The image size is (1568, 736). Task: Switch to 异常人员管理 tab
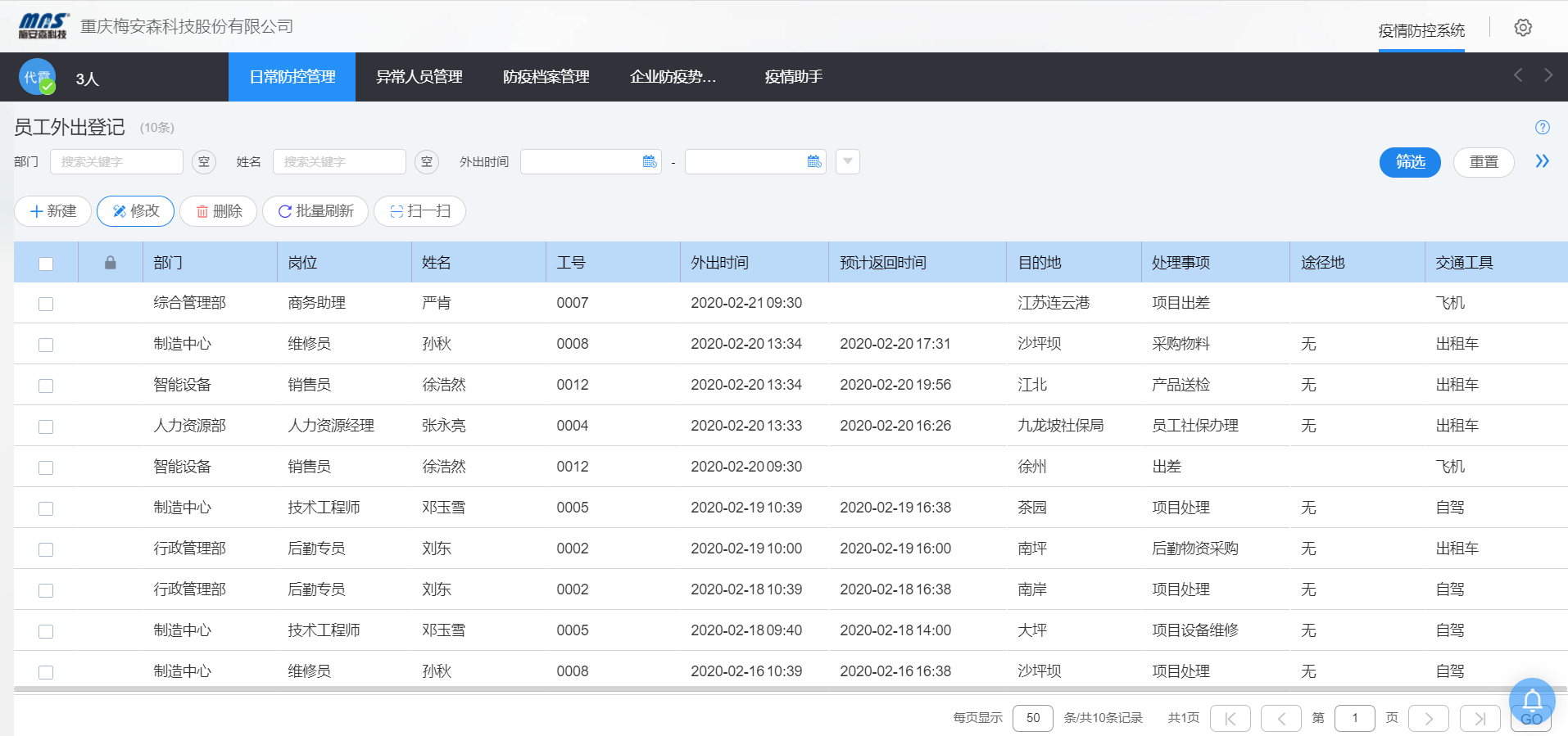[x=419, y=77]
